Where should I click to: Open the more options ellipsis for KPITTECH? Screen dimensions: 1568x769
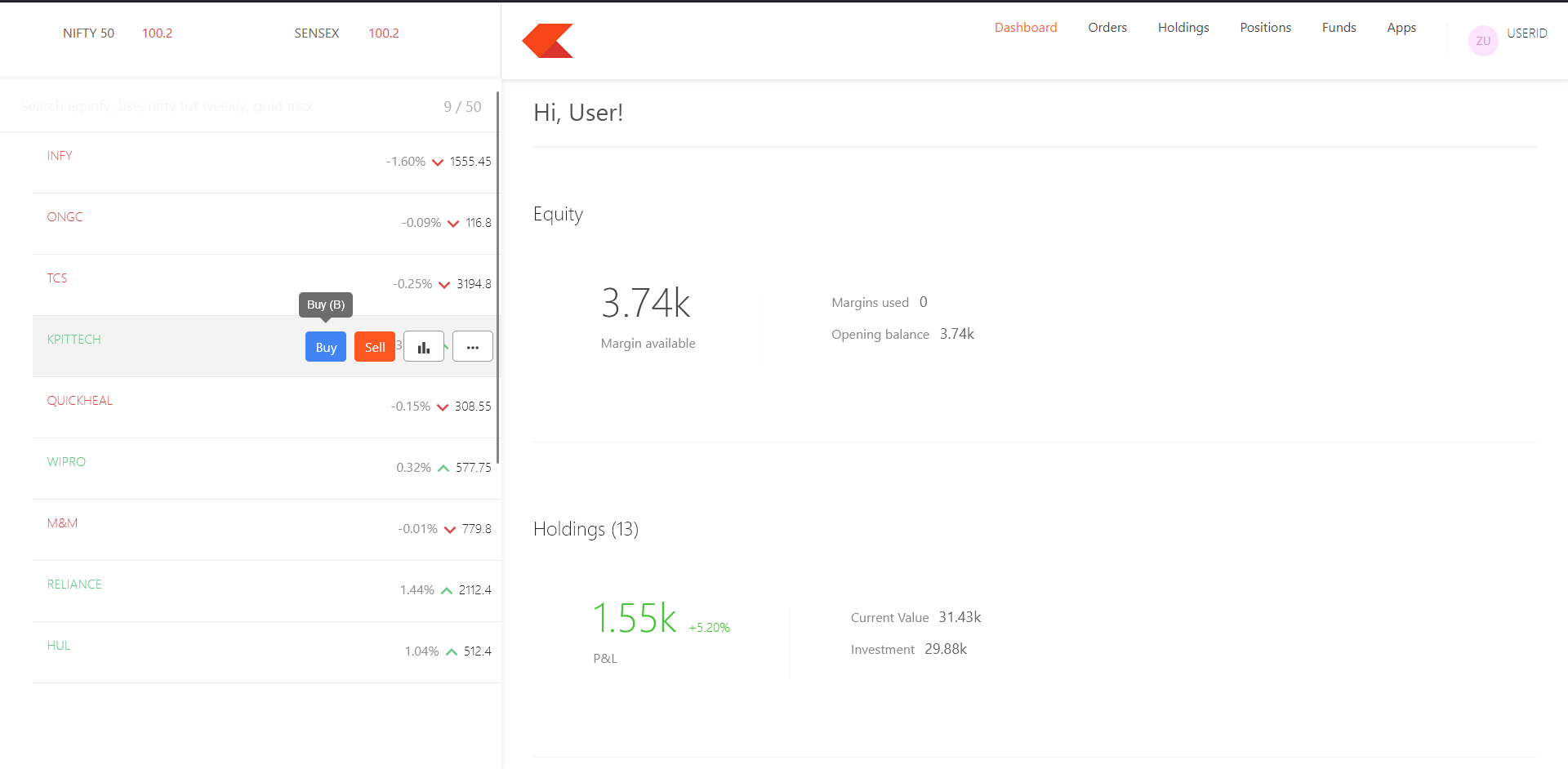472,346
